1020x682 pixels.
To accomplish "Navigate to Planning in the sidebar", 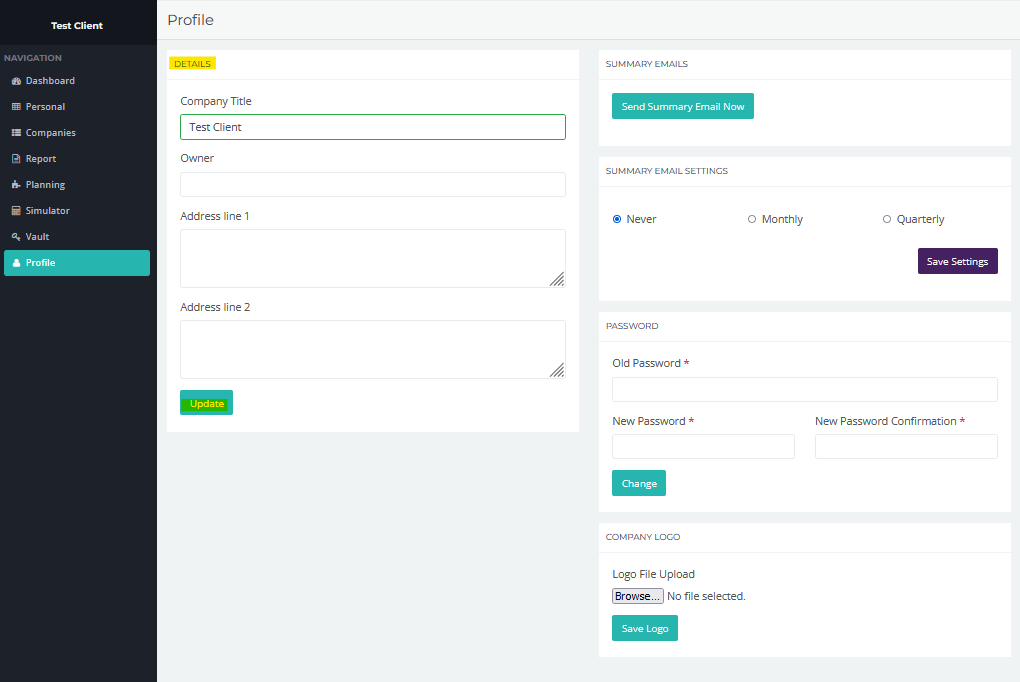I will point(77,185).
